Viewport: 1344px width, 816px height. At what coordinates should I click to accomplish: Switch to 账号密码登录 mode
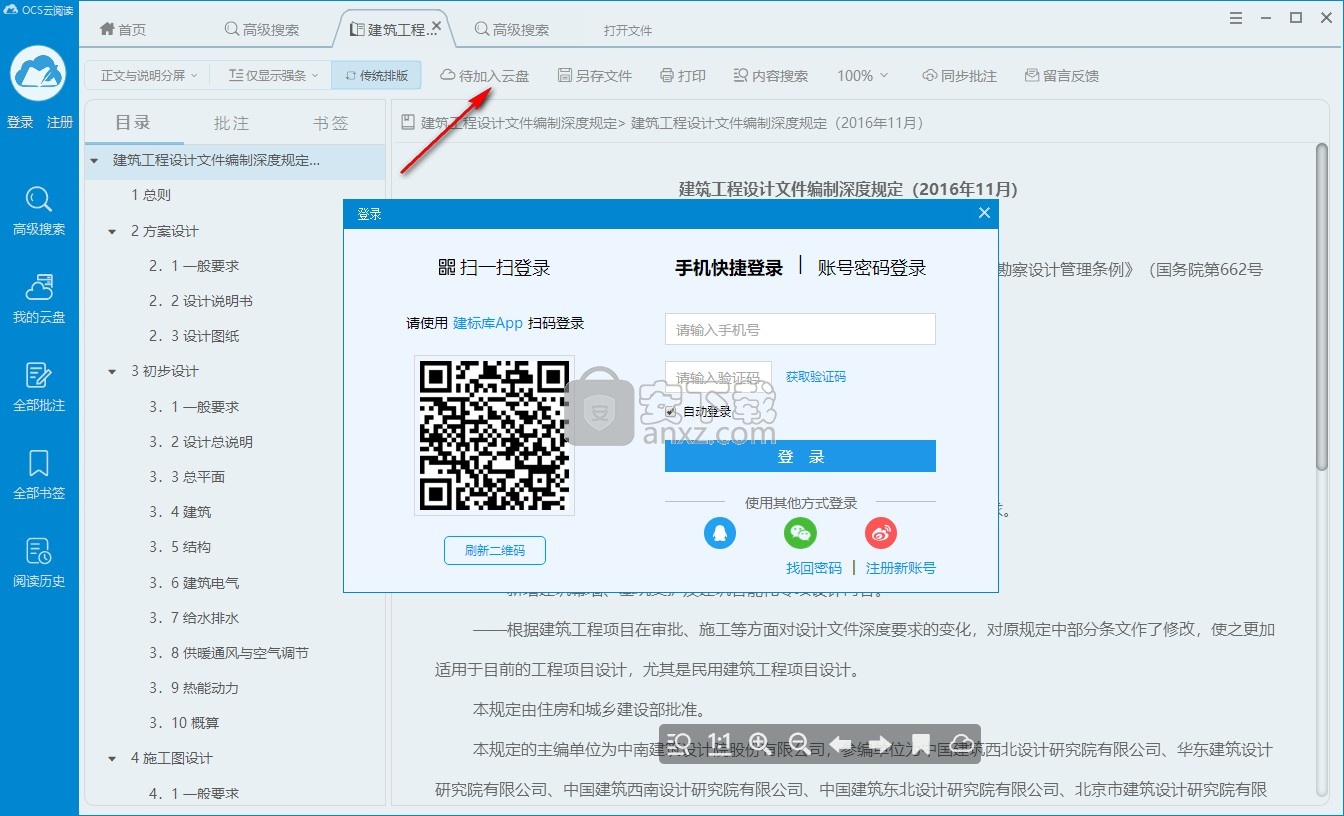[x=872, y=267]
